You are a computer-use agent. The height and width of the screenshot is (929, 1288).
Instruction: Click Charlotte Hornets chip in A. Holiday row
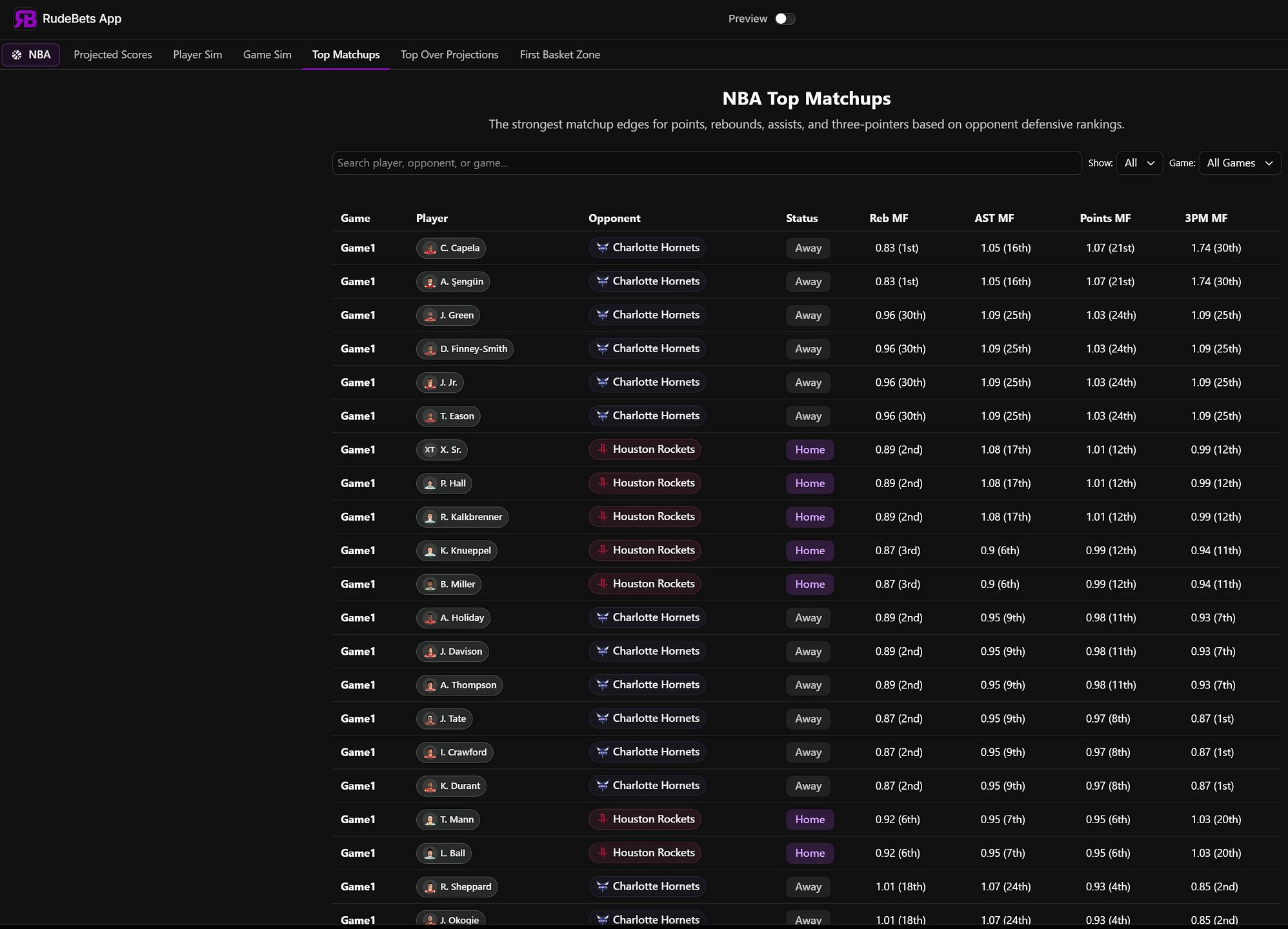point(647,617)
